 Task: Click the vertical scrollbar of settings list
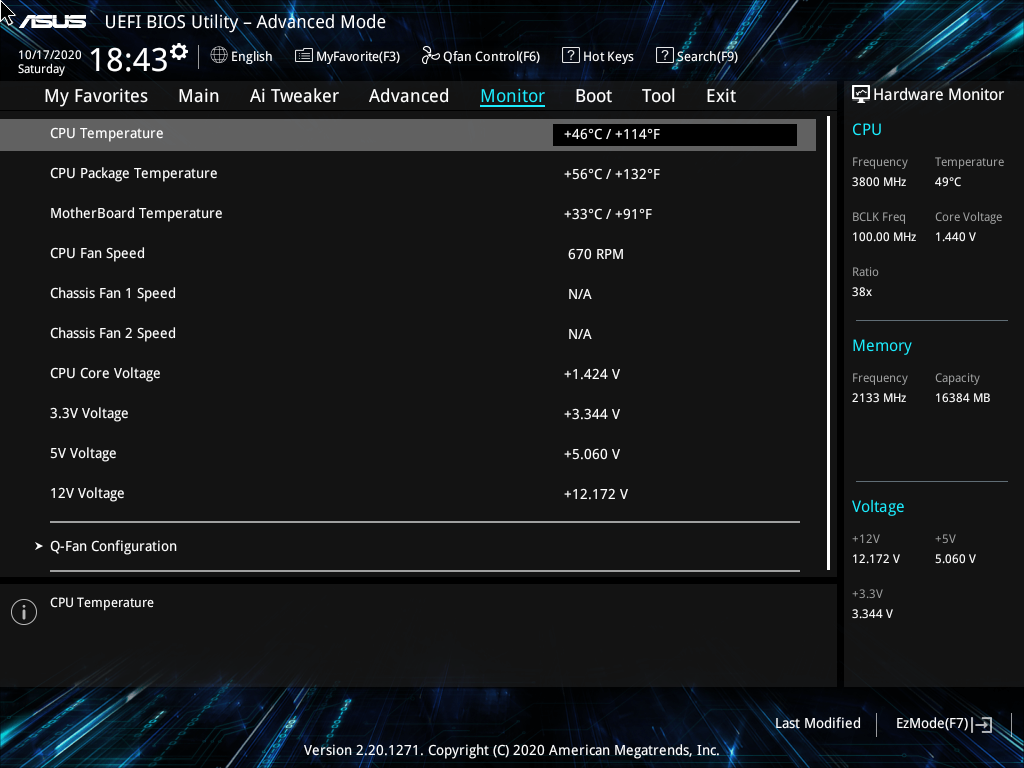[829, 344]
